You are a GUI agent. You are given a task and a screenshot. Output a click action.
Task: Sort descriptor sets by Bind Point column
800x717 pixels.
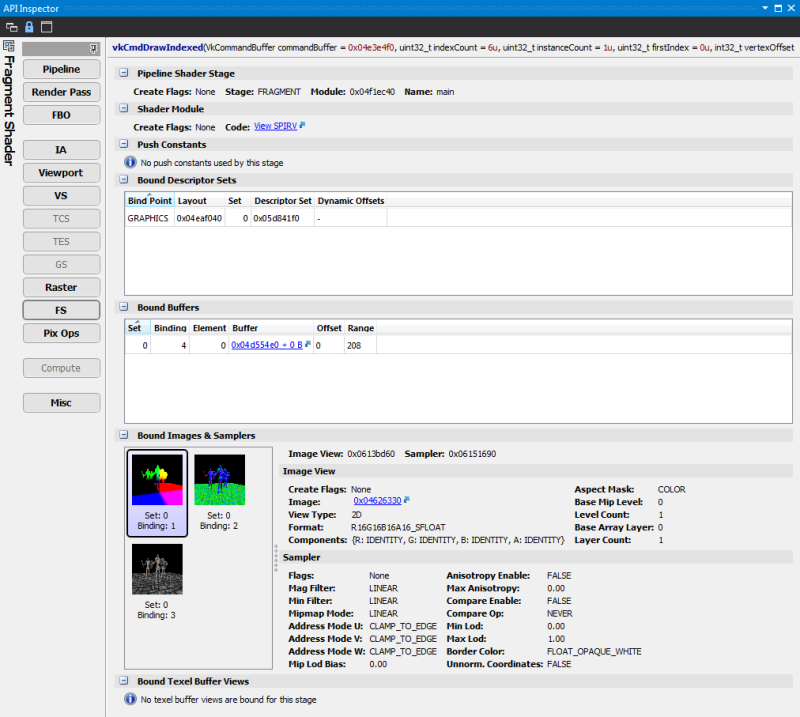[x=148, y=201]
